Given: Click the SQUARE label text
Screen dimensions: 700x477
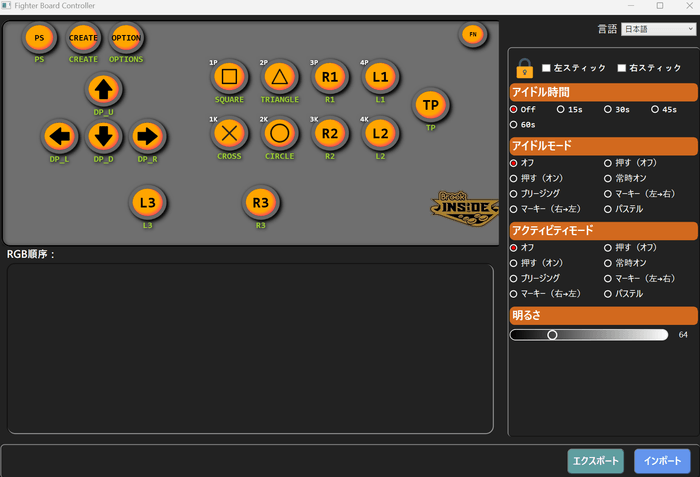Looking at the screenshot, I should (x=229, y=100).
